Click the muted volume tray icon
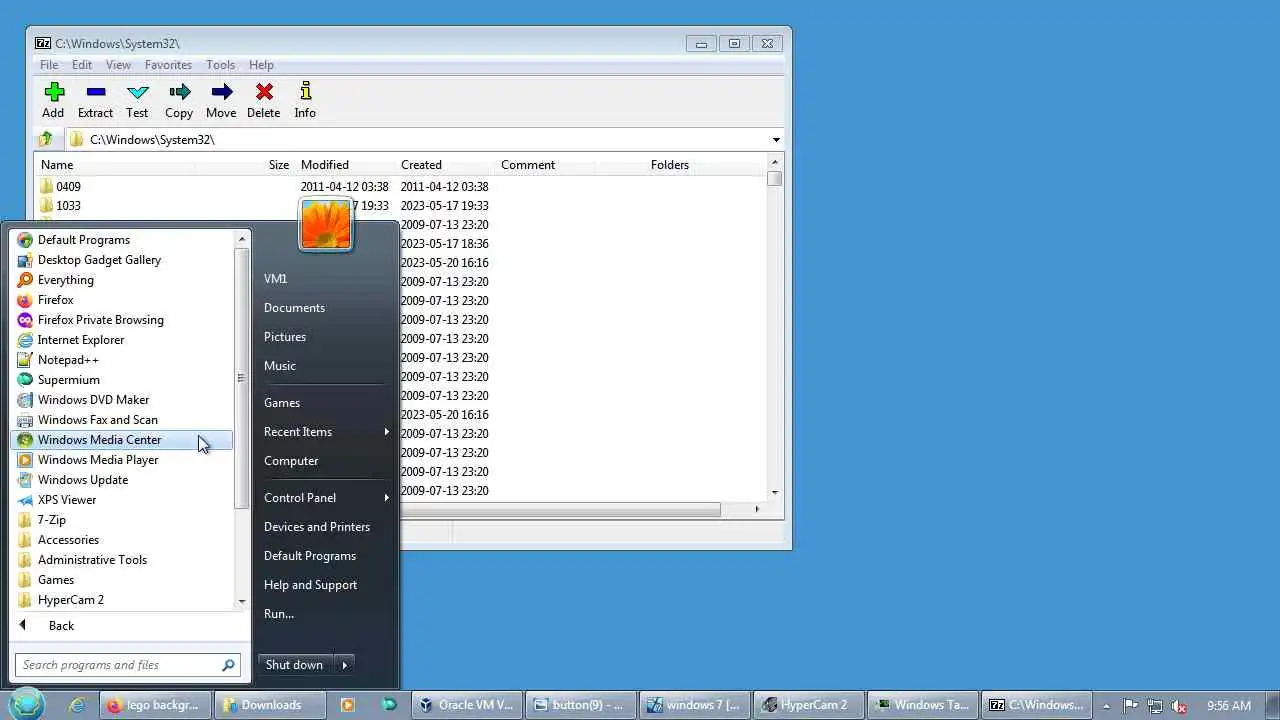 (1178, 705)
